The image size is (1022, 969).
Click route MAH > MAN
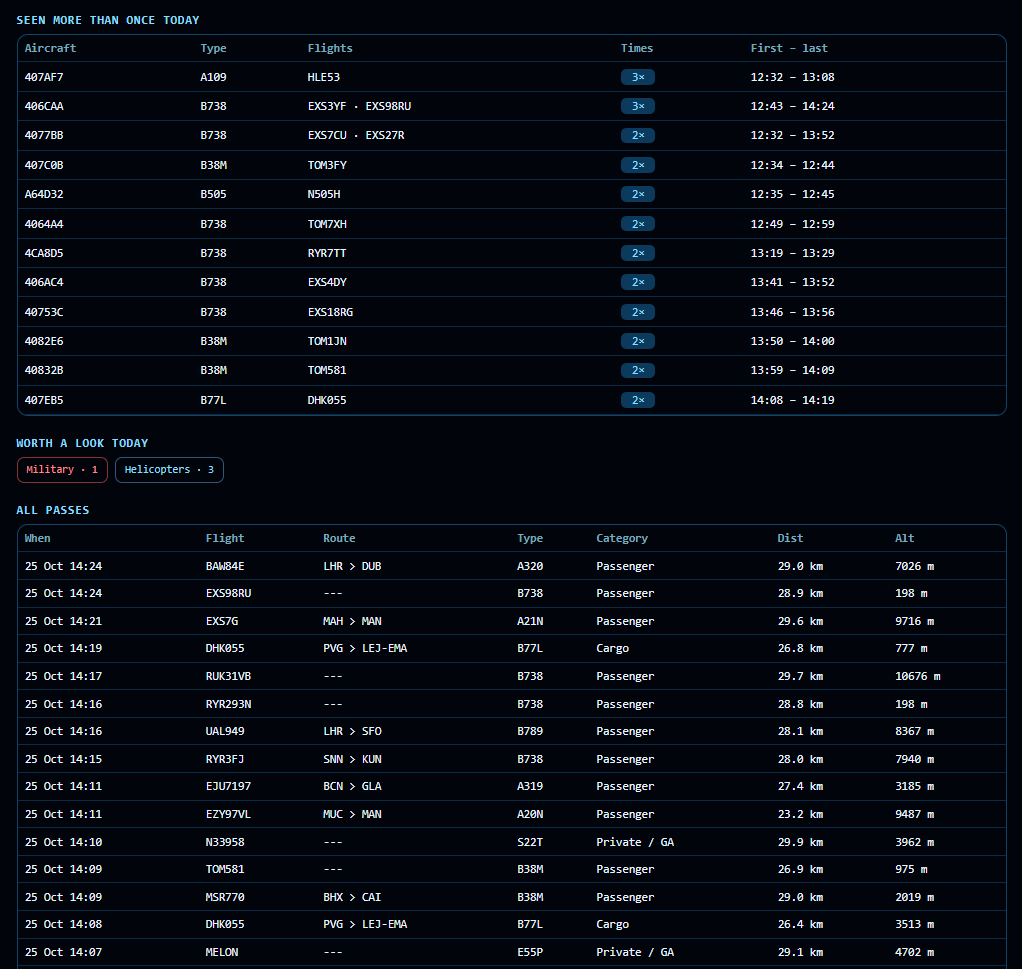(353, 621)
